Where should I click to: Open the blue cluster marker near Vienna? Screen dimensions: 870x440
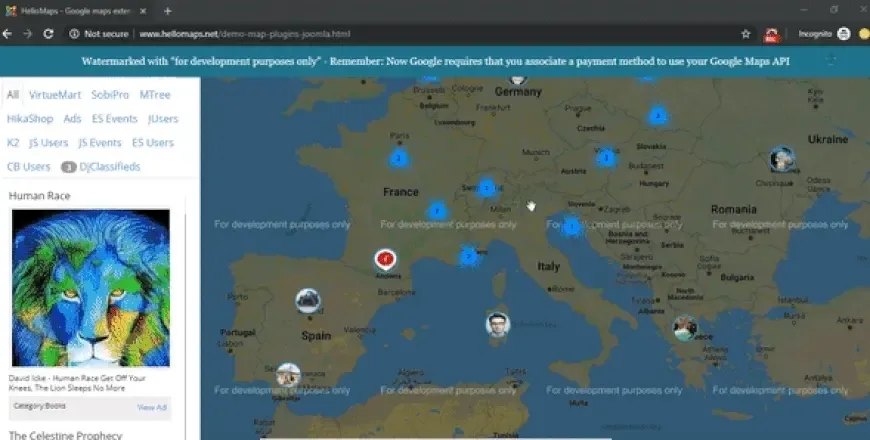coord(606,158)
